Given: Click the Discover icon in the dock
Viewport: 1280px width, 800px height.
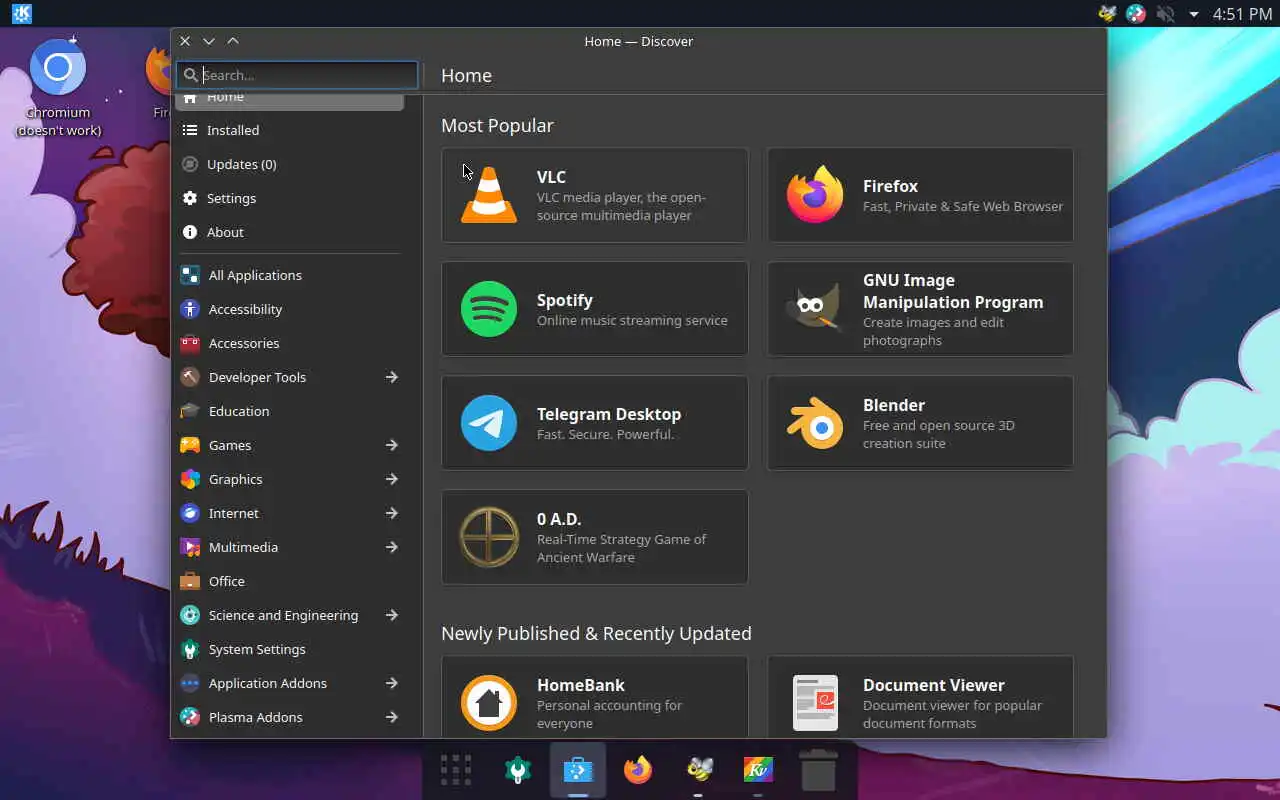Looking at the screenshot, I should [x=578, y=770].
